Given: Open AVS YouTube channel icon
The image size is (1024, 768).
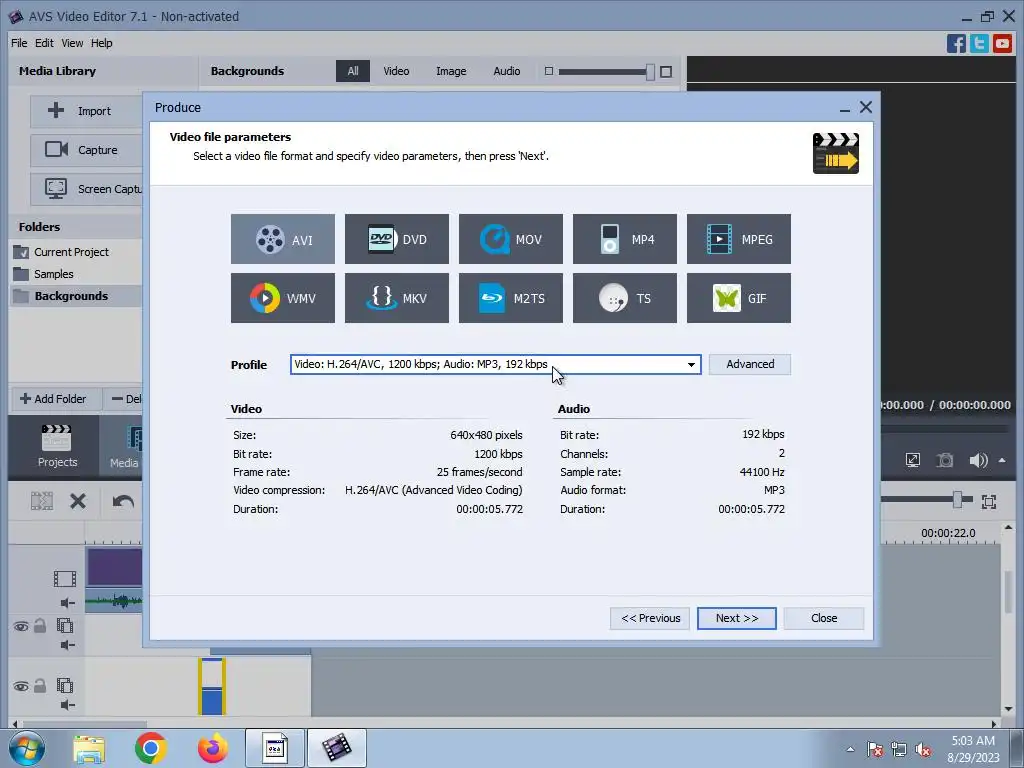Looking at the screenshot, I should [1002, 44].
